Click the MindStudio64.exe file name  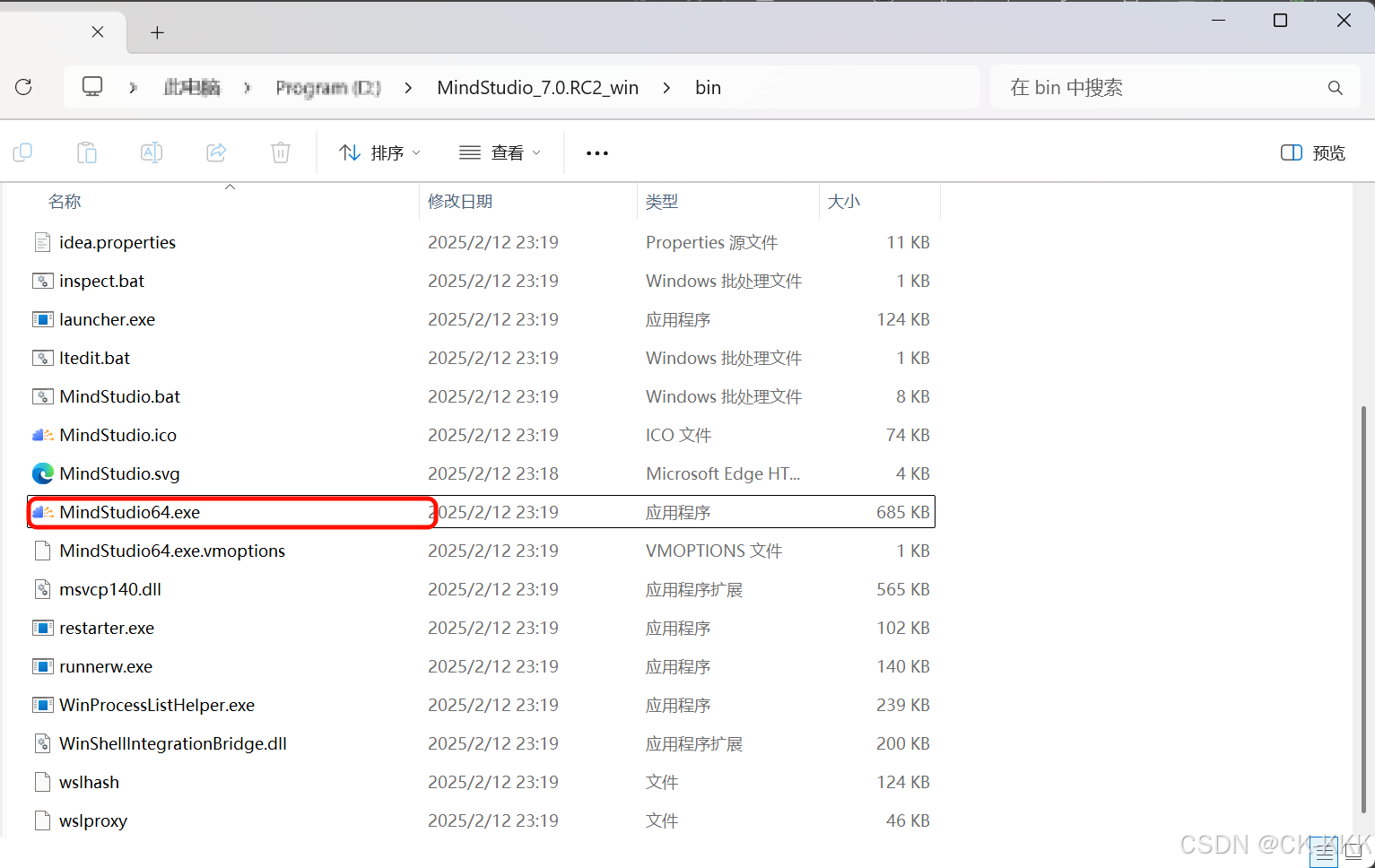click(x=130, y=512)
